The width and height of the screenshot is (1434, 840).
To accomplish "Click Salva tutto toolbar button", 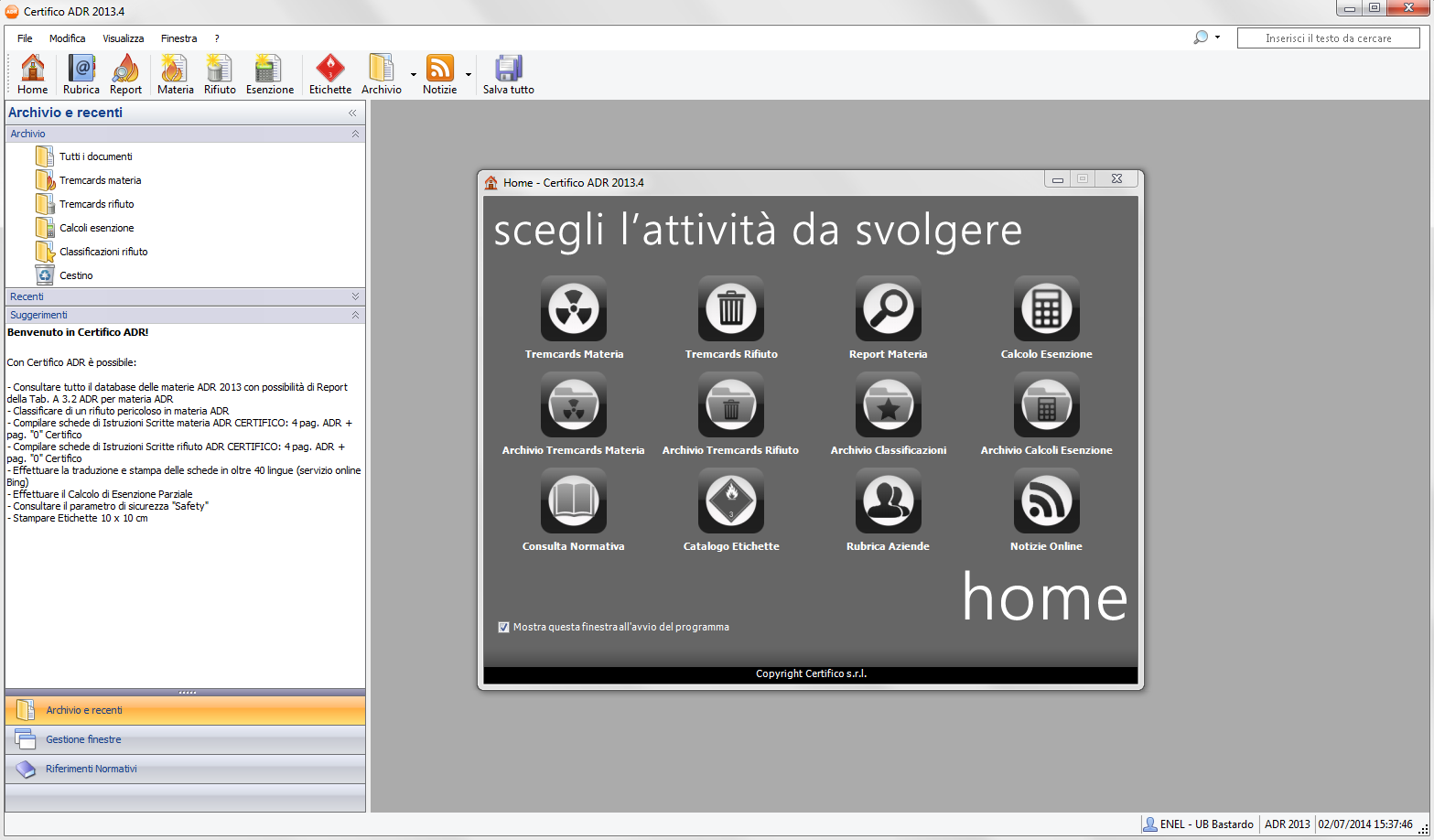I will [x=508, y=74].
